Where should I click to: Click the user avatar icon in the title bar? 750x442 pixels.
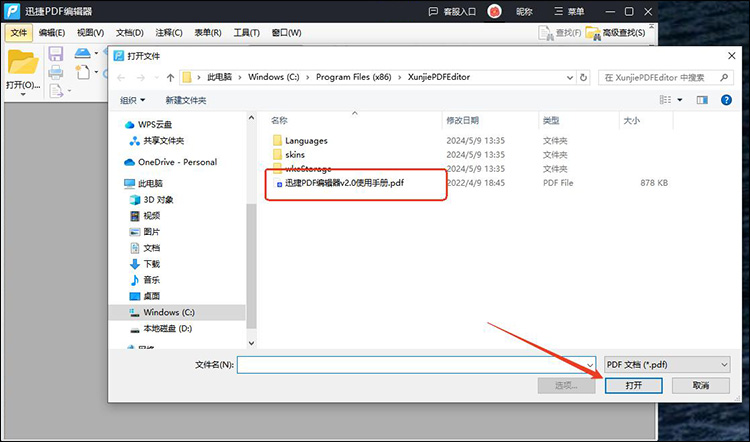click(x=494, y=11)
